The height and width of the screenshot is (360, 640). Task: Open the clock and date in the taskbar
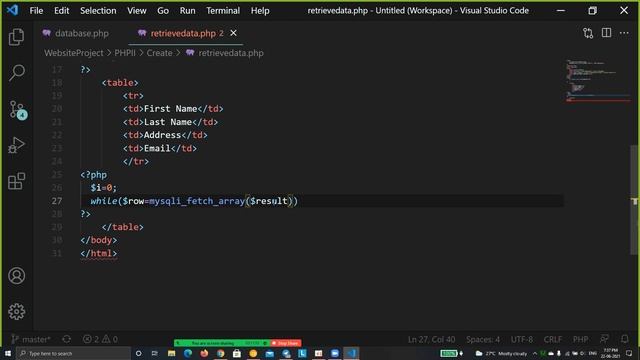(611, 353)
